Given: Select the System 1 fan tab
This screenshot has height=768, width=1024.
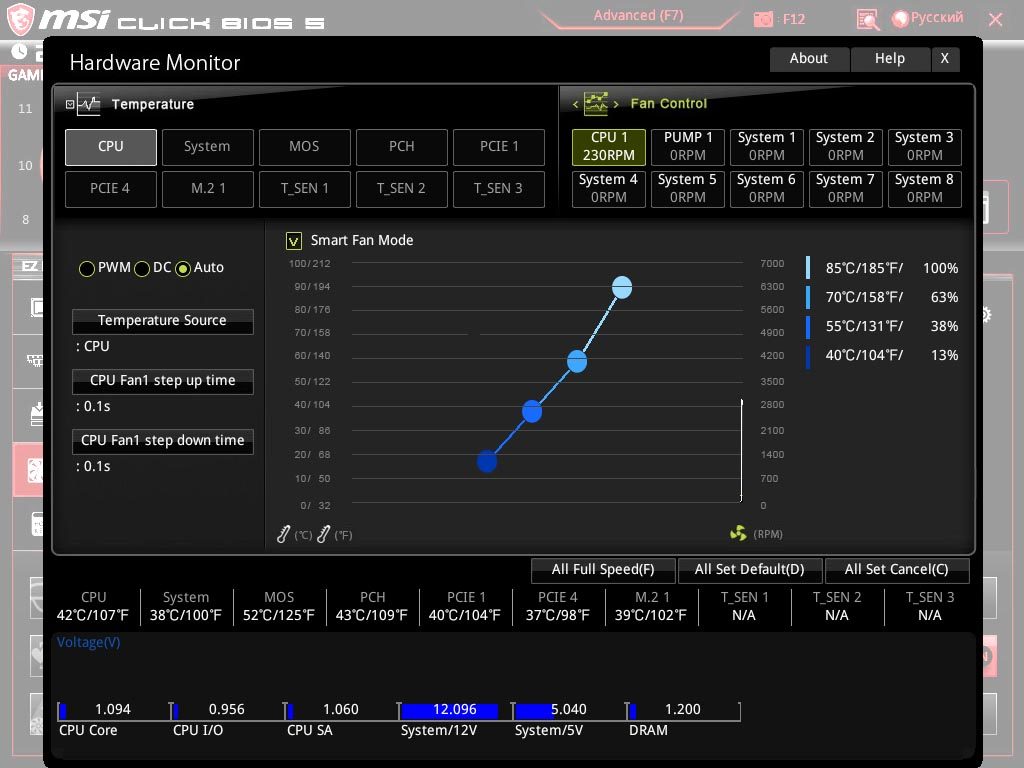Looking at the screenshot, I should tap(767, 147).
